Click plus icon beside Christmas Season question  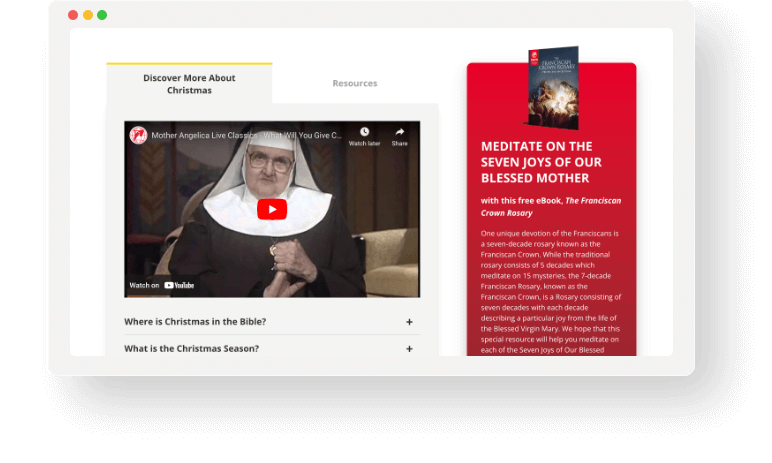click(x=409, y=349)
